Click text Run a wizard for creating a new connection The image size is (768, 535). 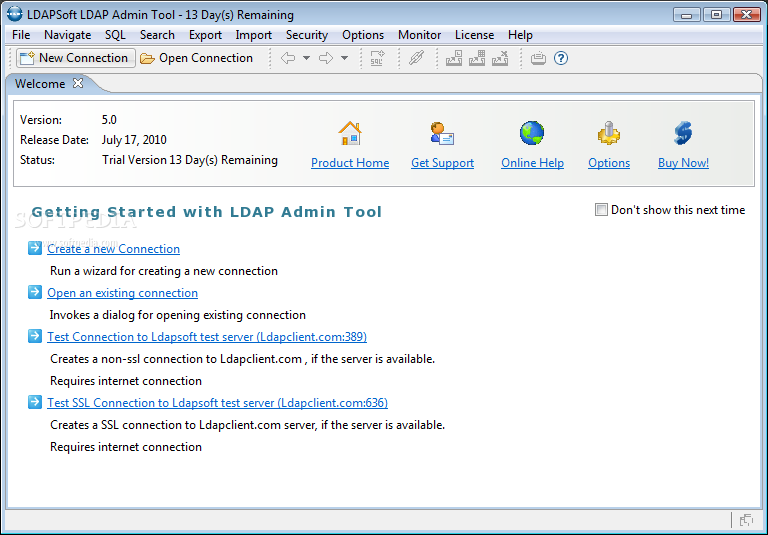tap(164, 271)
